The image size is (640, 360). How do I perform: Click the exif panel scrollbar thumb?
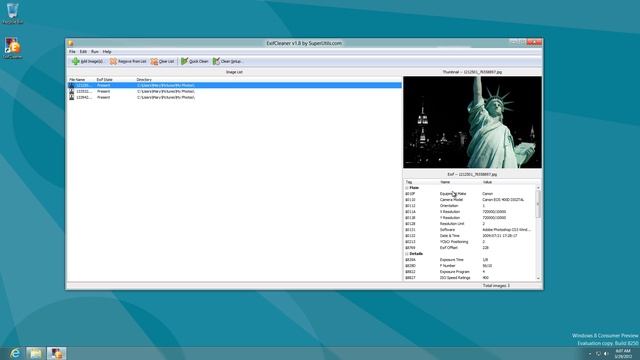538,204
